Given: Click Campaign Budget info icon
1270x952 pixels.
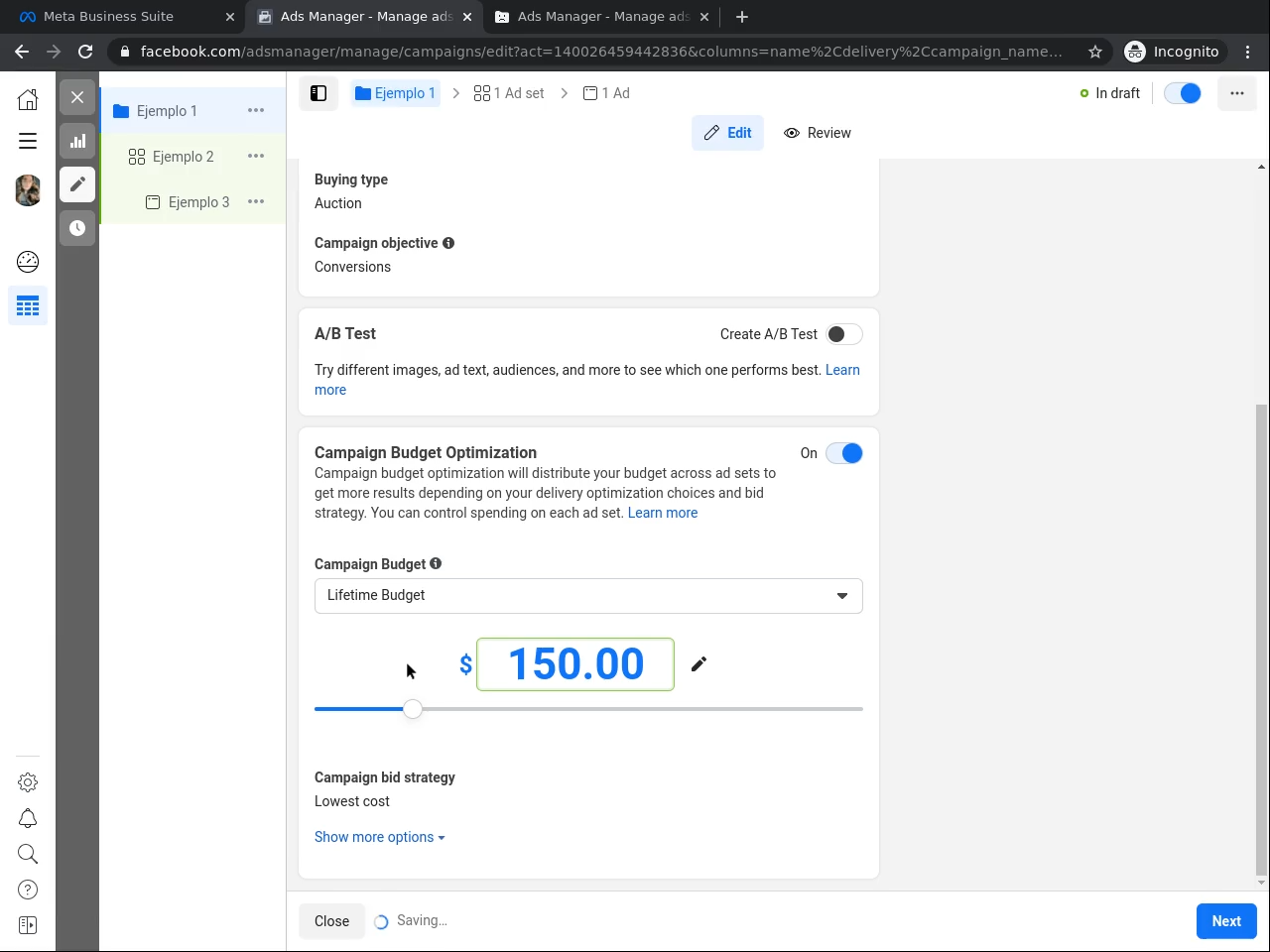Looking at the screenshot, I should pyautogui.click(x=436, y=564).
